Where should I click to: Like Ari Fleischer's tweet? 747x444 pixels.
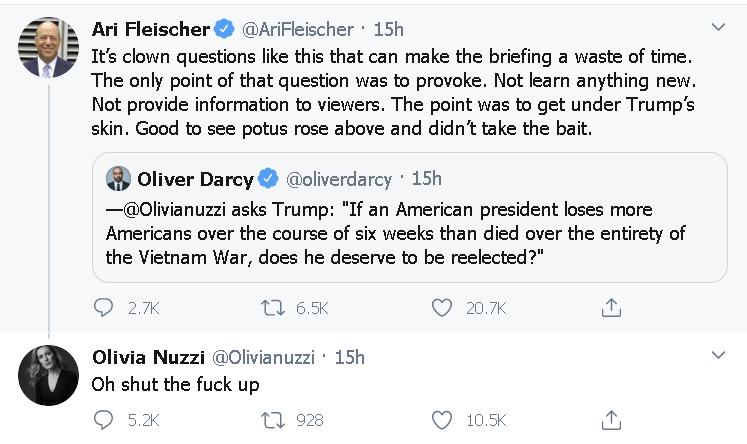tap(442, 308)
